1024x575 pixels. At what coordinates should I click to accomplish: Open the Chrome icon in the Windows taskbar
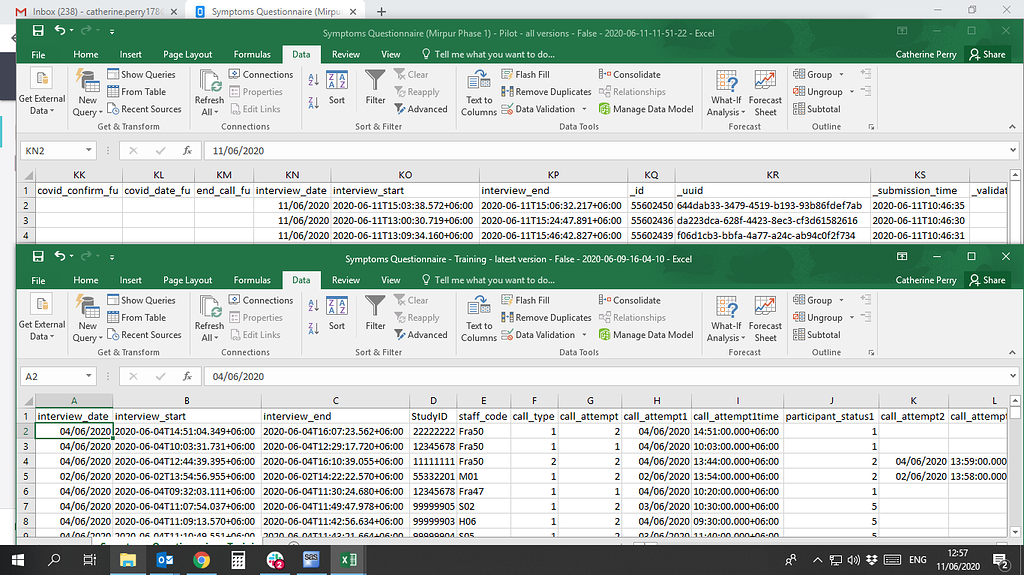[x=201, y=560]
